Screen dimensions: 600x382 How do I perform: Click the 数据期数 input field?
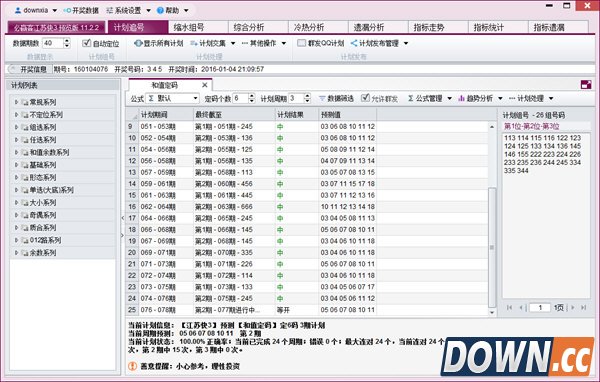pos(52,43)
